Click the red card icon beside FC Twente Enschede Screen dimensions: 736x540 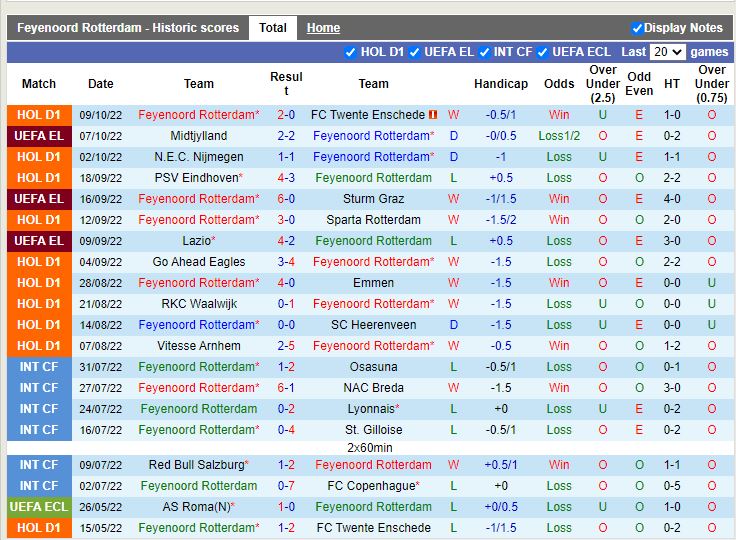pos(432,115)
